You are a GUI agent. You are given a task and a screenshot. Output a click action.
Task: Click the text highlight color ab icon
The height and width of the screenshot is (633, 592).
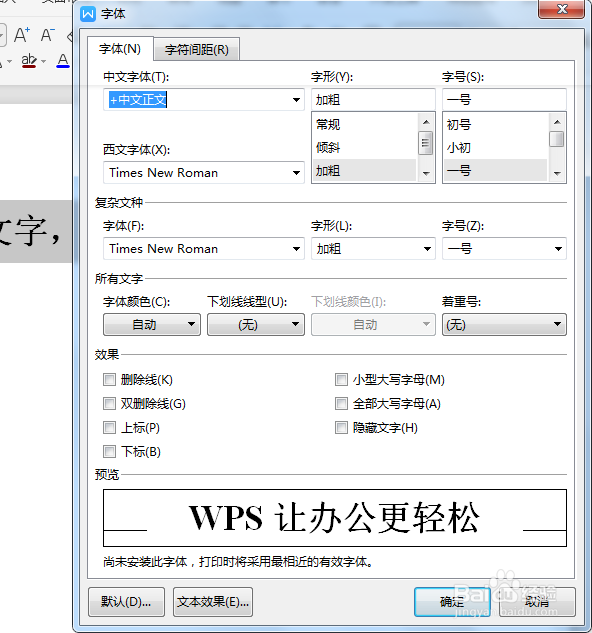click(x=29, y=61)
